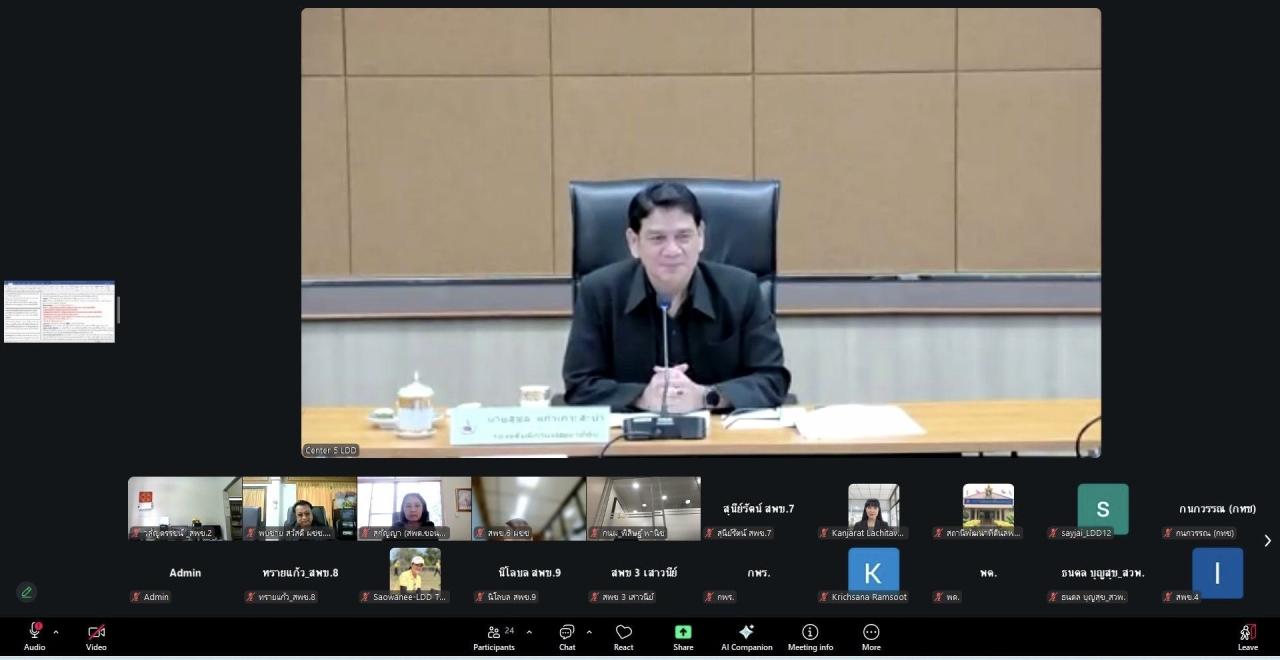The image size is (1280, 660).
Task: Open the shared screen document thumbnail
Action: coord(59,312)
